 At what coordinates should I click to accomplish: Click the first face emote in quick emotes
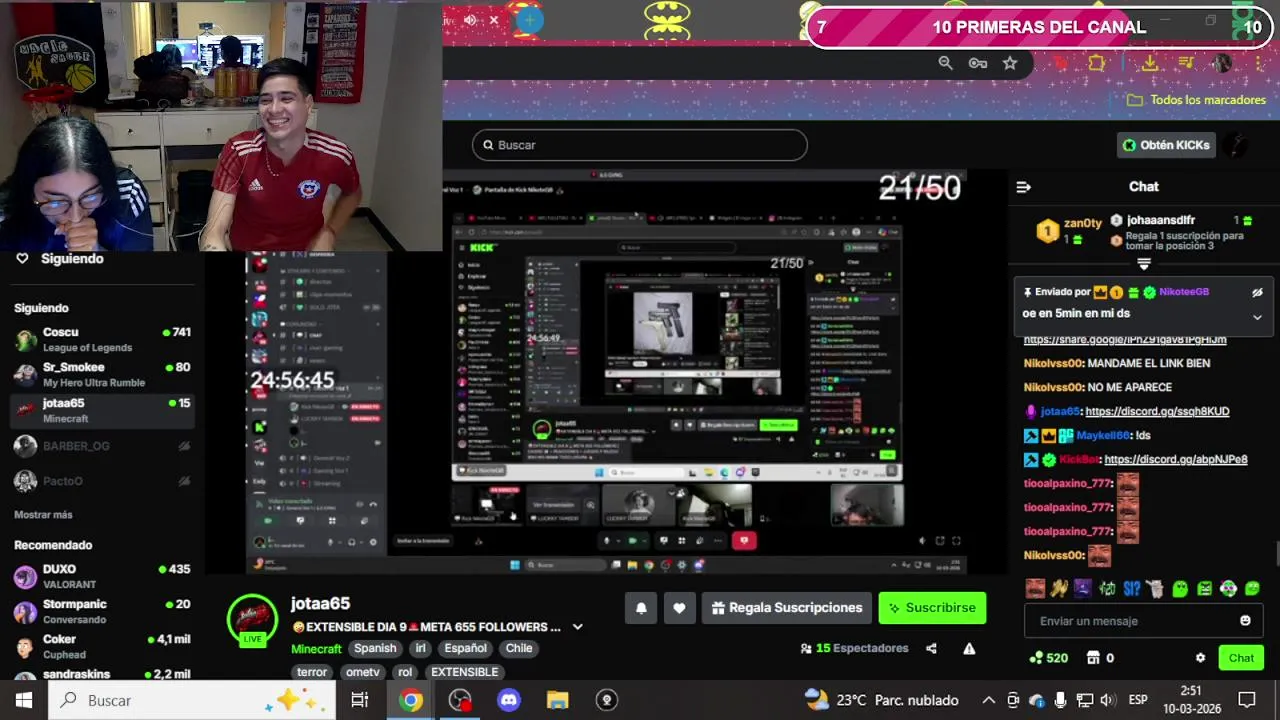point(1035,589)
